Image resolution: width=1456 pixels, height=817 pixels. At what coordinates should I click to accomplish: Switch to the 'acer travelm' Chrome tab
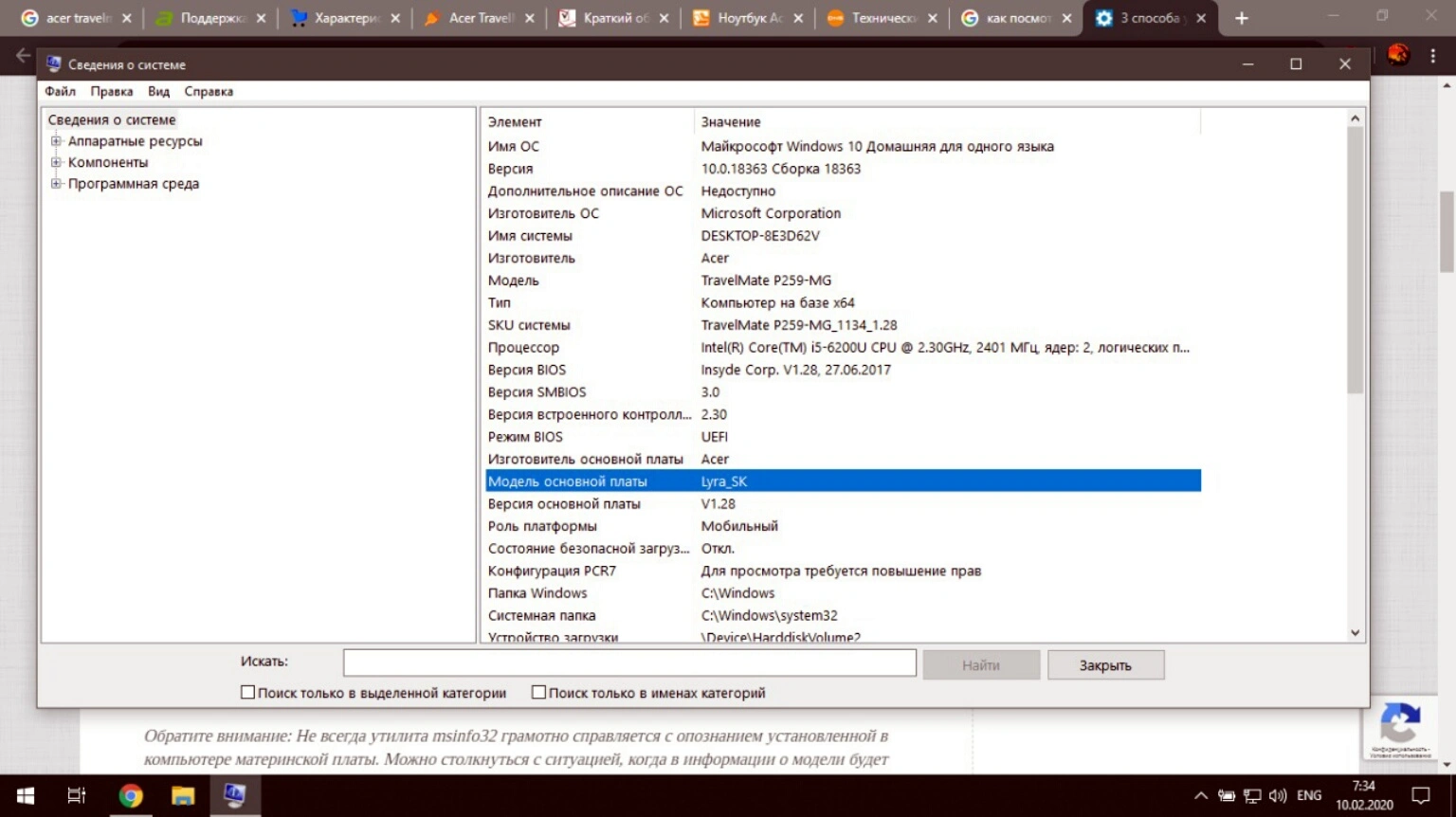[76, 18]
